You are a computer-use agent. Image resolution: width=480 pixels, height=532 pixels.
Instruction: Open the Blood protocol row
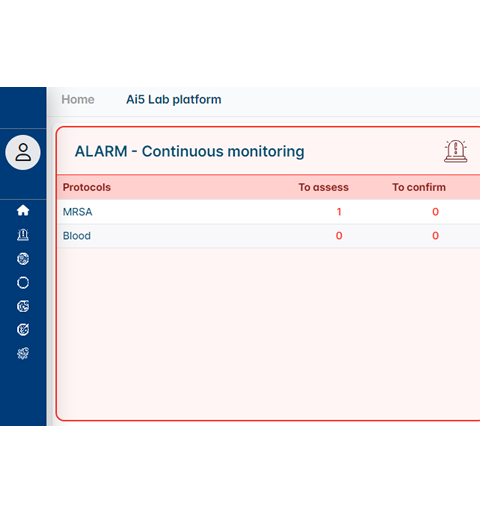coord(268,236)
